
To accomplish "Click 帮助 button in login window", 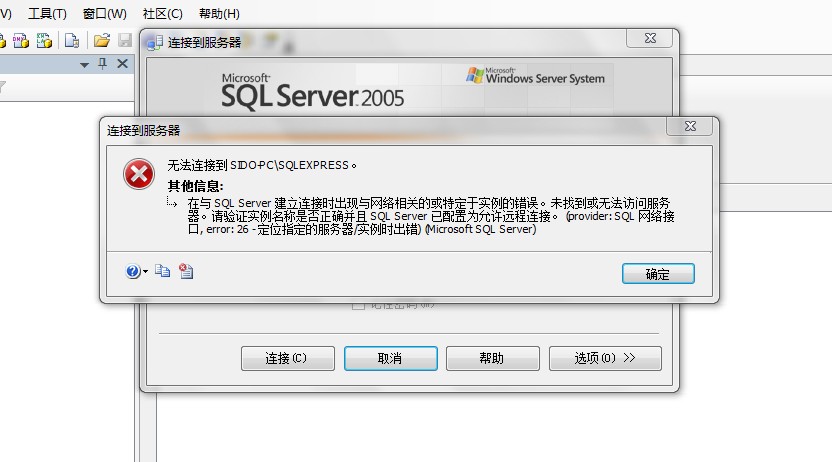I will tap(492, 358).
